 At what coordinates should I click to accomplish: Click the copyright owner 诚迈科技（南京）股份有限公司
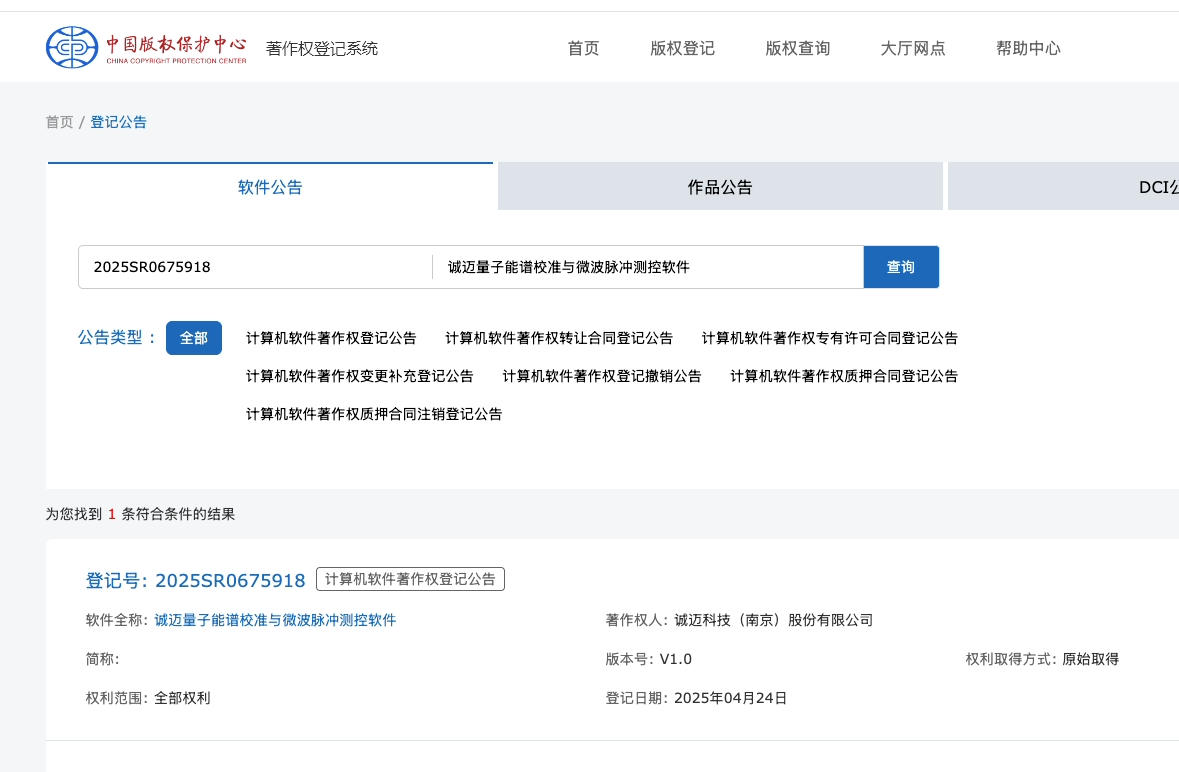tap(774, 620)
